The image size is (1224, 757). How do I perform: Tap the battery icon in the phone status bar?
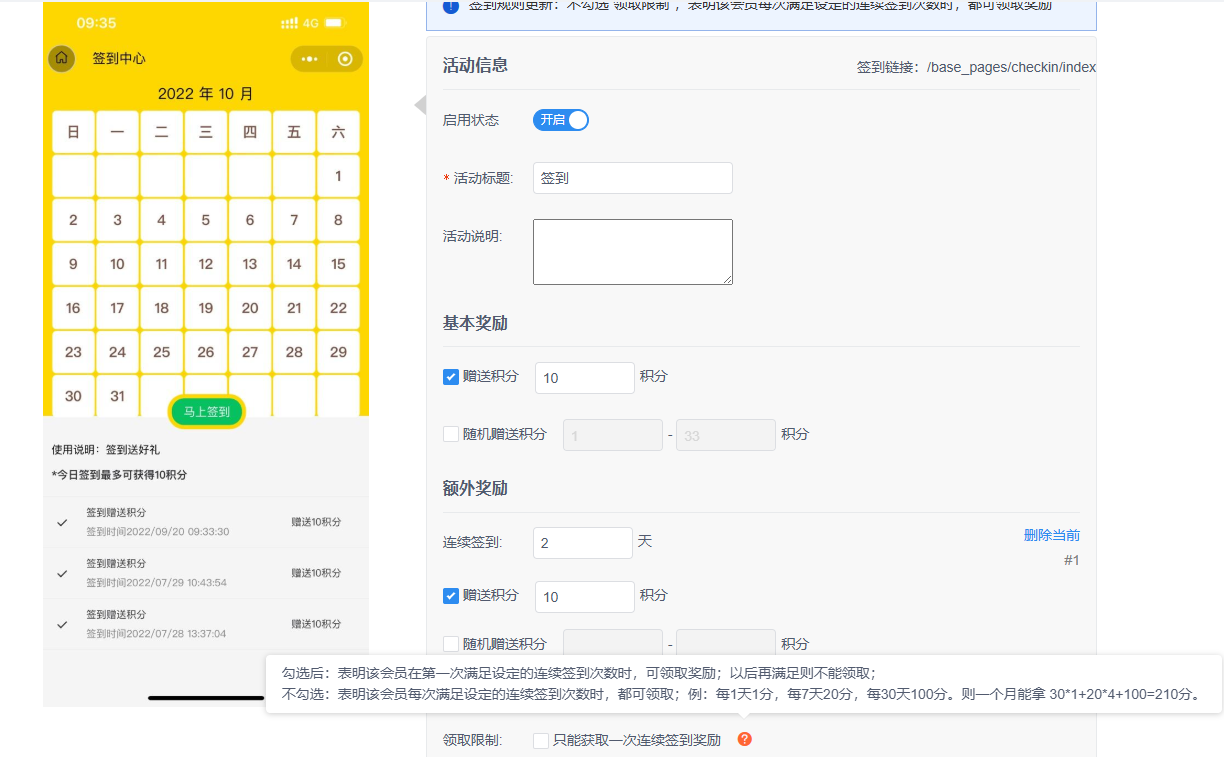[334, 23]
